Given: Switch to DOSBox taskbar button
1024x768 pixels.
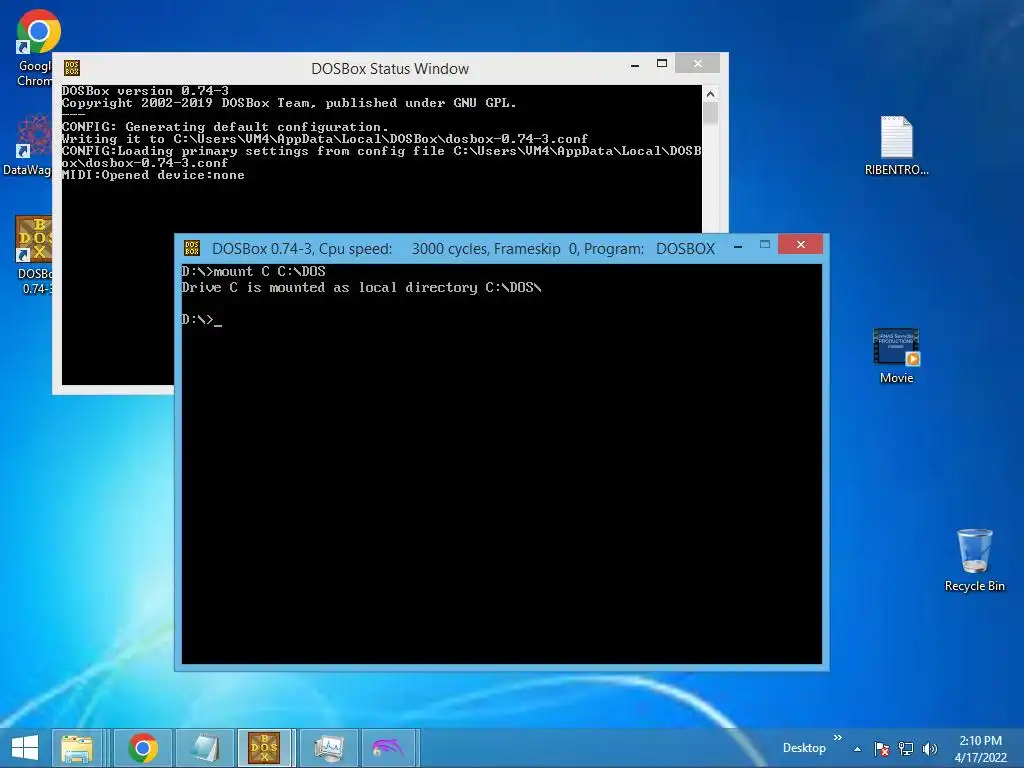Looking at the screenshot, I should click(264, 748).
